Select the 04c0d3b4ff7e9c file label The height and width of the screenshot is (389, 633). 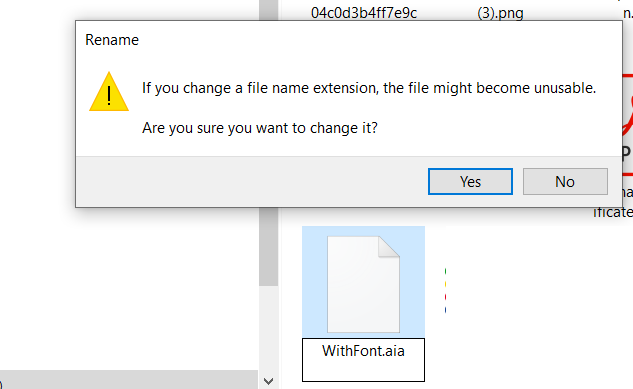point(364,13)
